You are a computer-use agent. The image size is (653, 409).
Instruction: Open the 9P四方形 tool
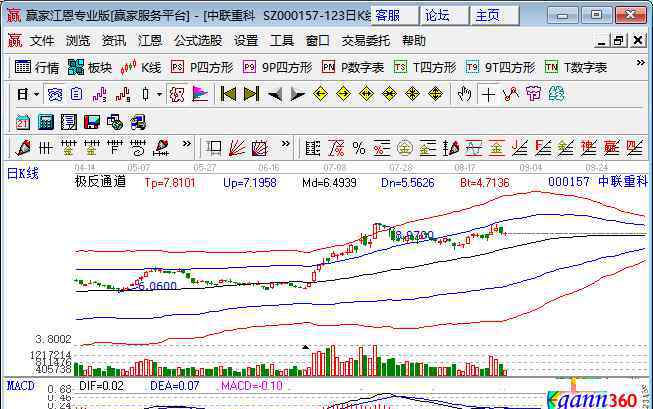pyautogui.click(x=278, y=67)
